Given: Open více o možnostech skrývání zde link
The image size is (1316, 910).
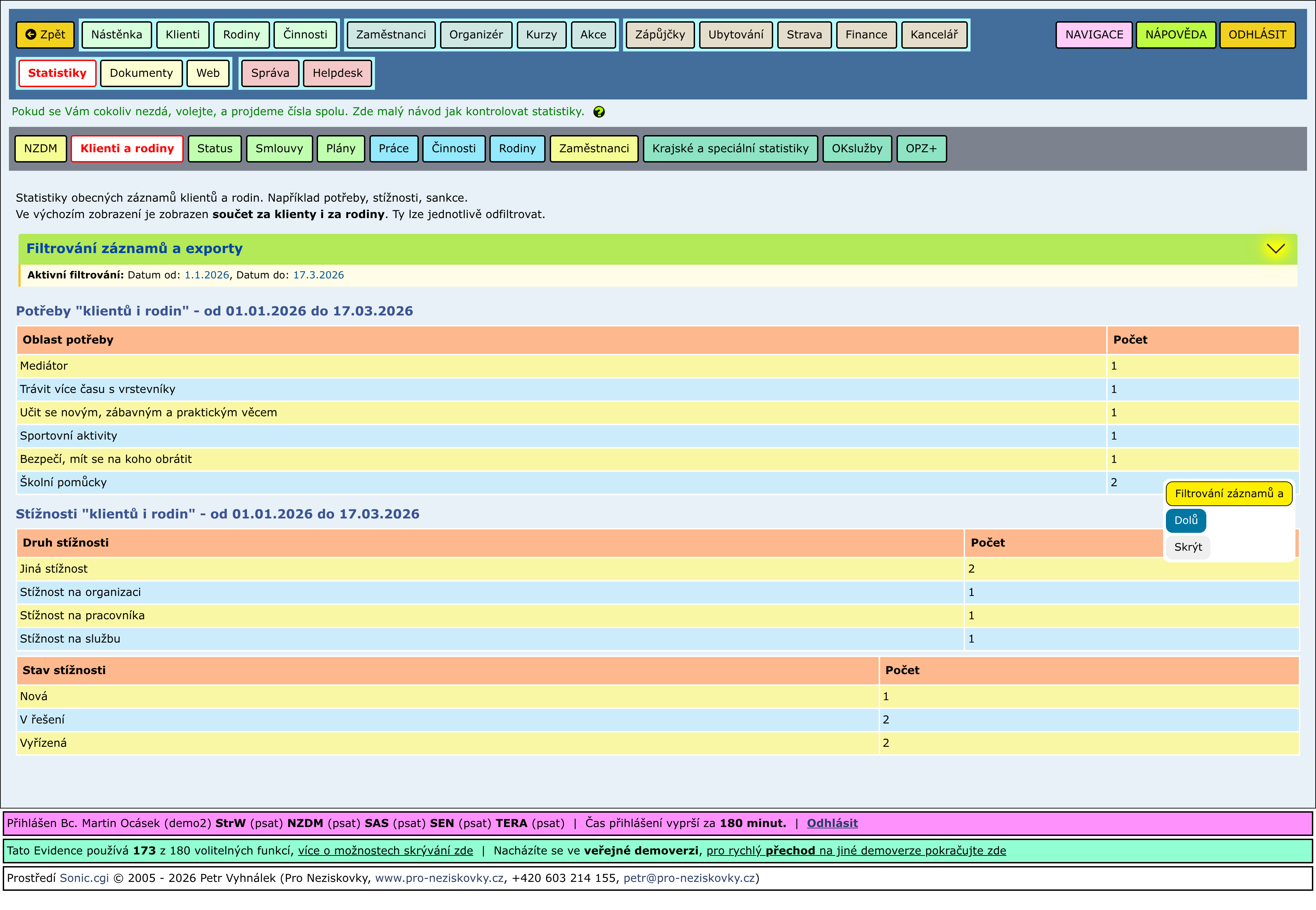Looking at the screenshot, I should 385,851.
